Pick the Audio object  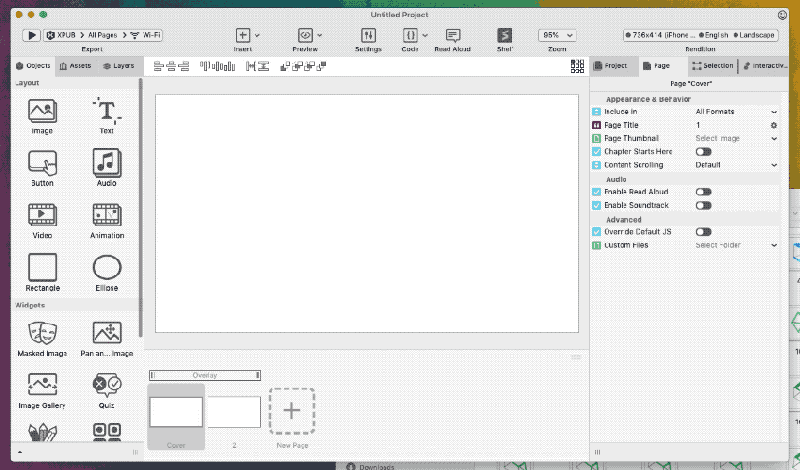107,168
